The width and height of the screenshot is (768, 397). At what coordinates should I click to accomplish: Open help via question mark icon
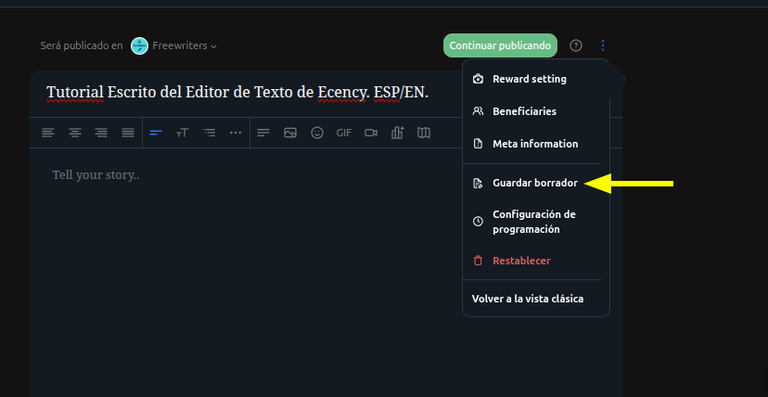pos(576,46)
